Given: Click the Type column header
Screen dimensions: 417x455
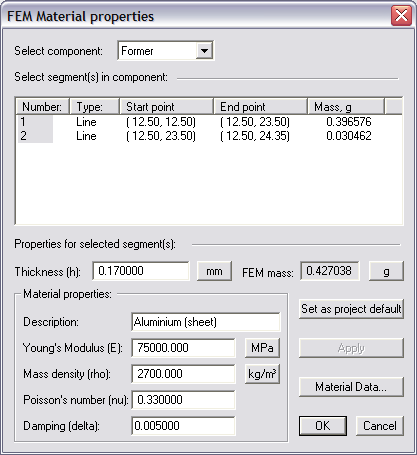Looking at the screenshot, I should pyautogui.click(x=95, y=107).
